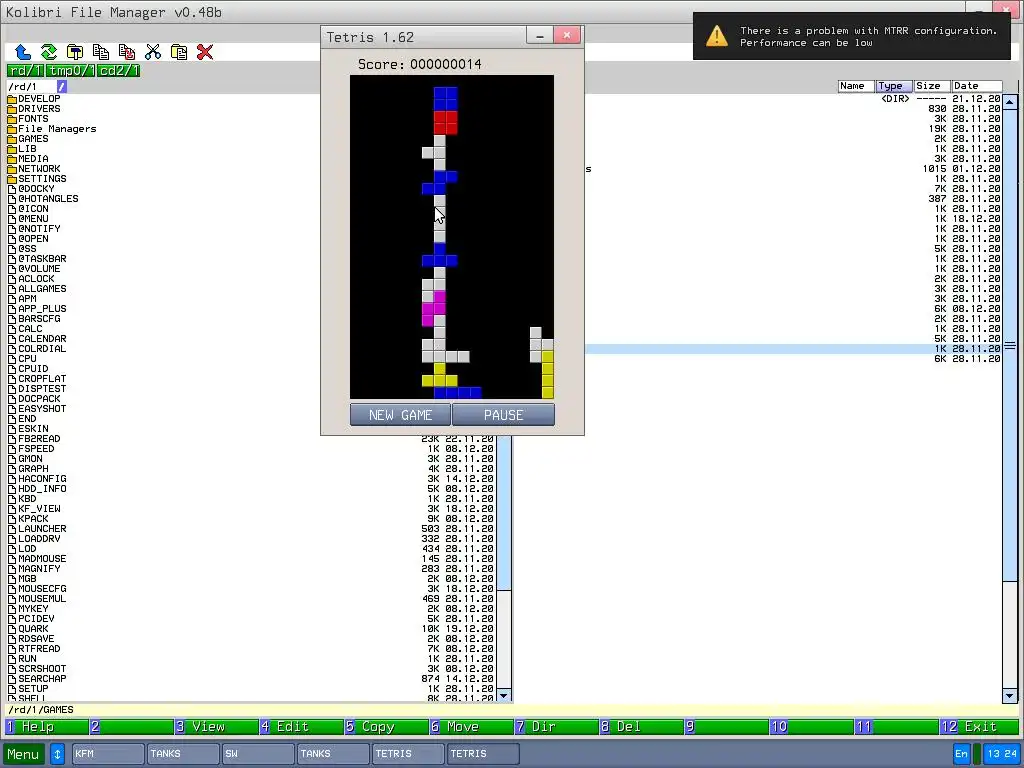Switch to the cd2/1 drive button

[118, 71]
